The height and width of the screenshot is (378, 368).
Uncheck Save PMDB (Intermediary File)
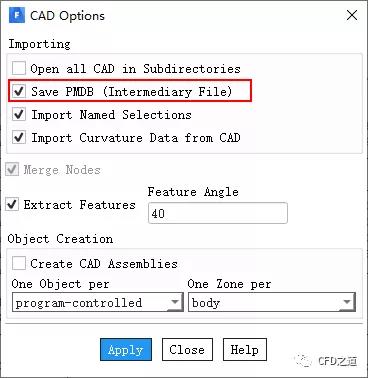point(19,91)
